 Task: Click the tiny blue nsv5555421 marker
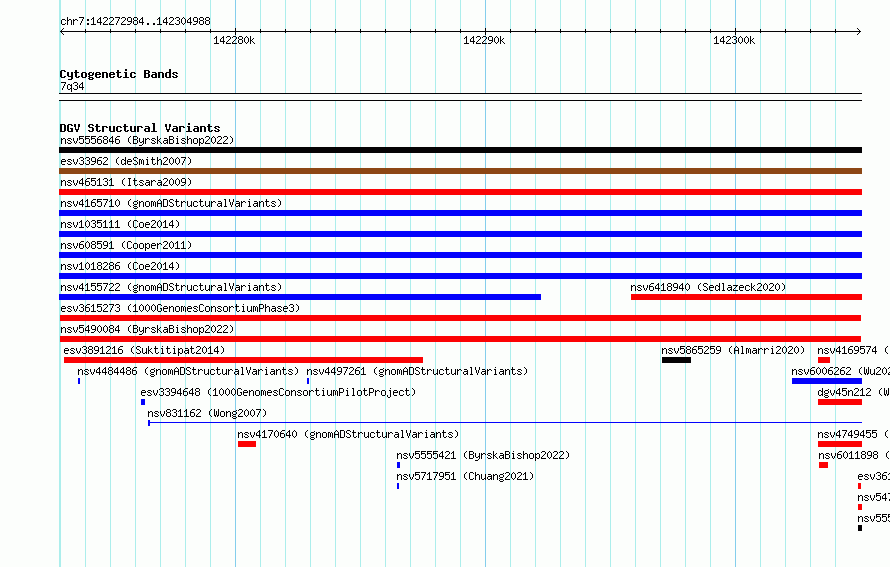(x=398, y=465)
